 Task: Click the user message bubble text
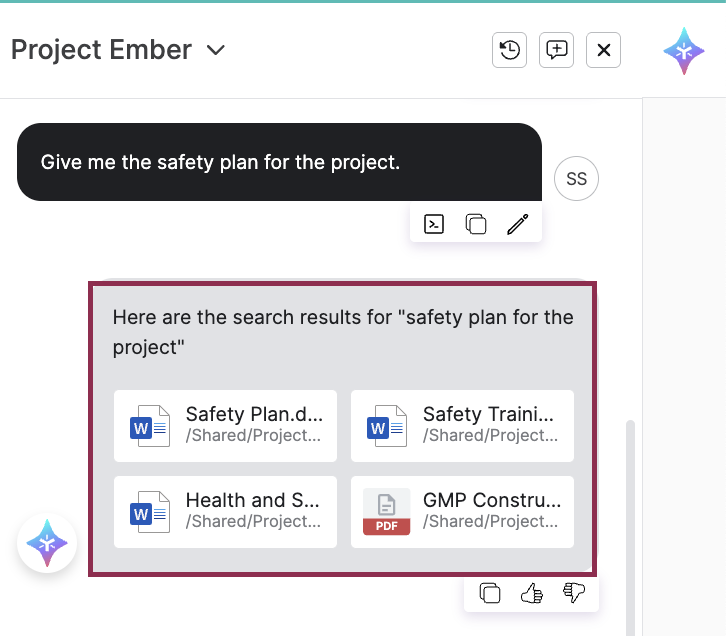tap(220, 162)
